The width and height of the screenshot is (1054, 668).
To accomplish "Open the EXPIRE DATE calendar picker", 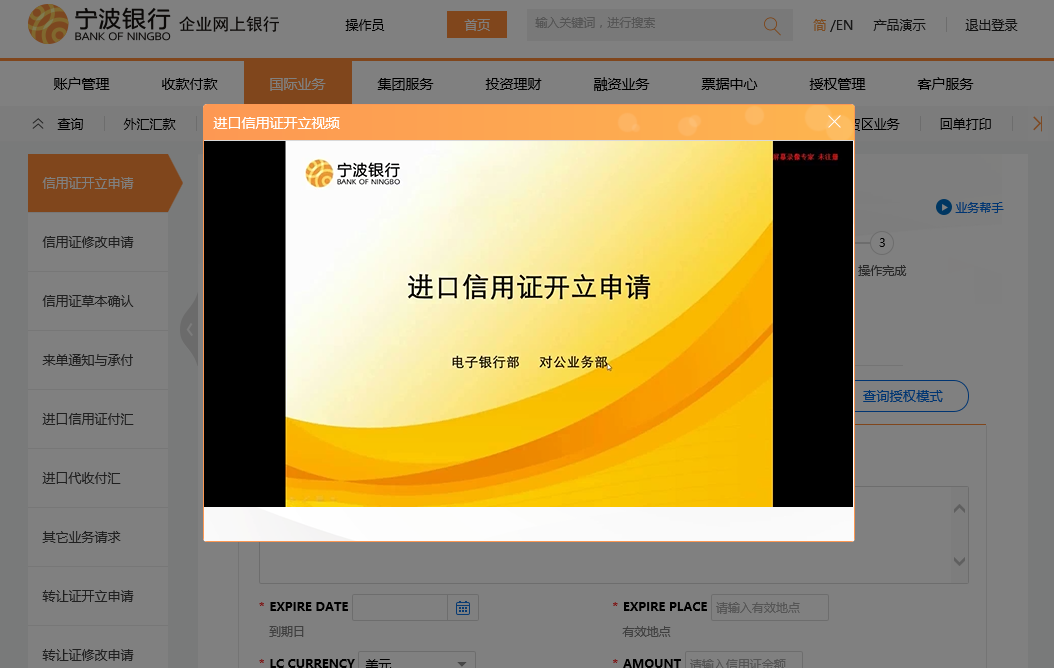I will point(463,607).
